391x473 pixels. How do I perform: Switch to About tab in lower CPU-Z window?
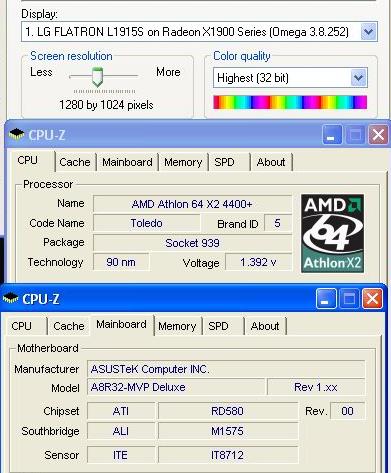coord(265,326)
